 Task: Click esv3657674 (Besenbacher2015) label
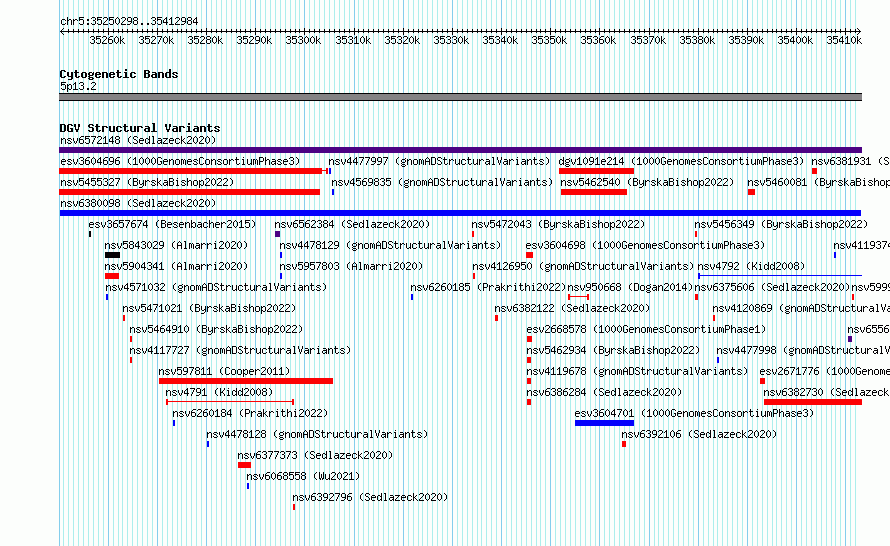pyautogui.click(x=173, y=224)
